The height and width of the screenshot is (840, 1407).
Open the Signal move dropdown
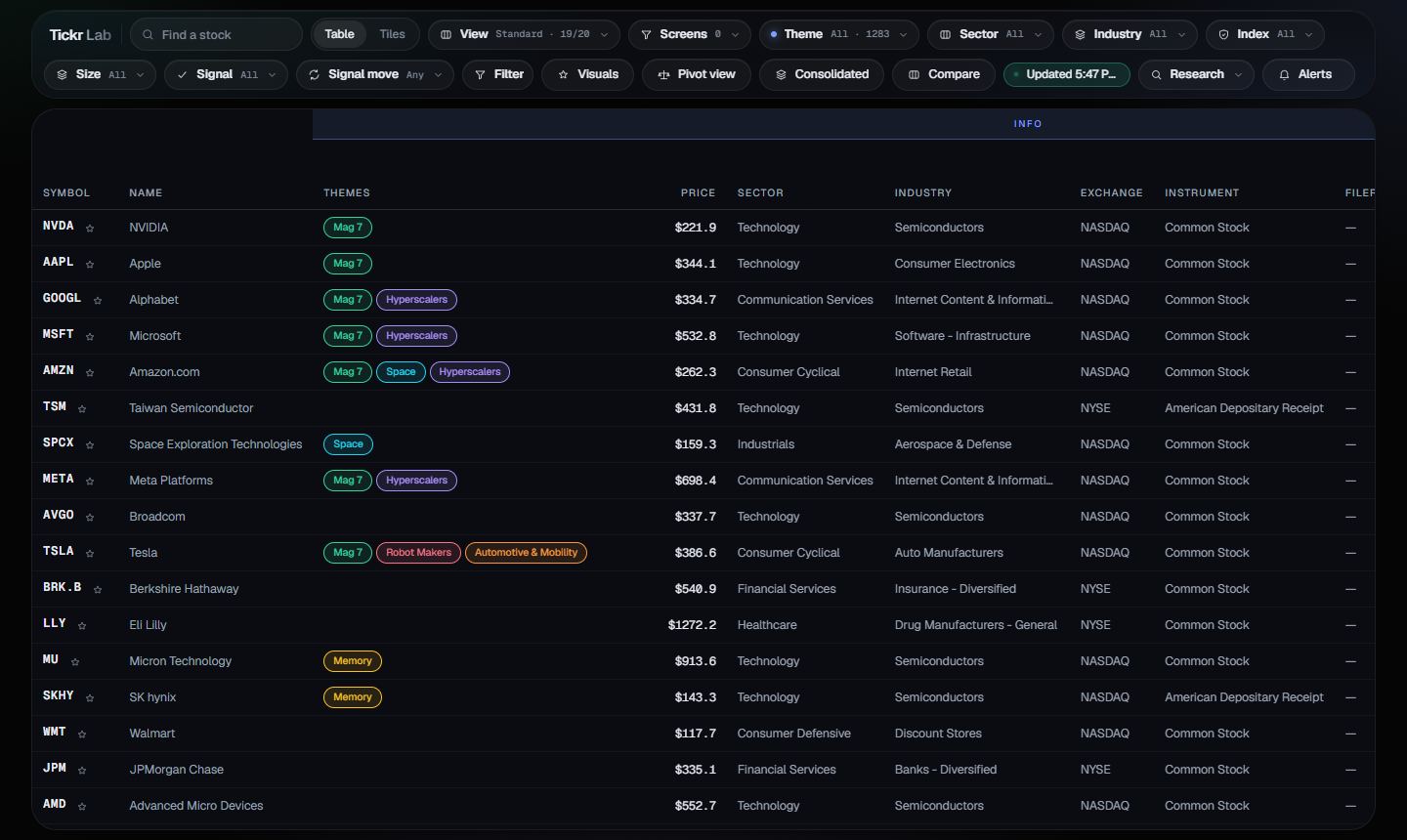(x=375, y=74)
